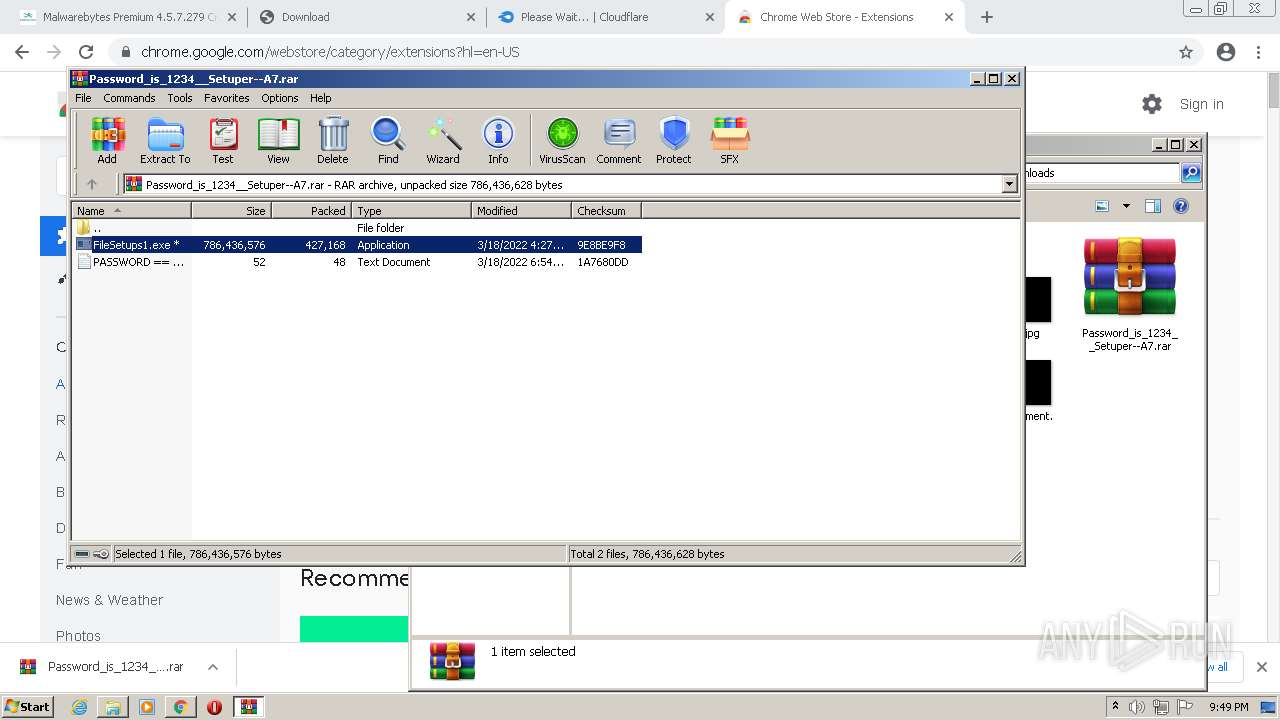Open a new Chrome tab
The width and height of the screenshot is (1280, 720).
tap(987, 17)
